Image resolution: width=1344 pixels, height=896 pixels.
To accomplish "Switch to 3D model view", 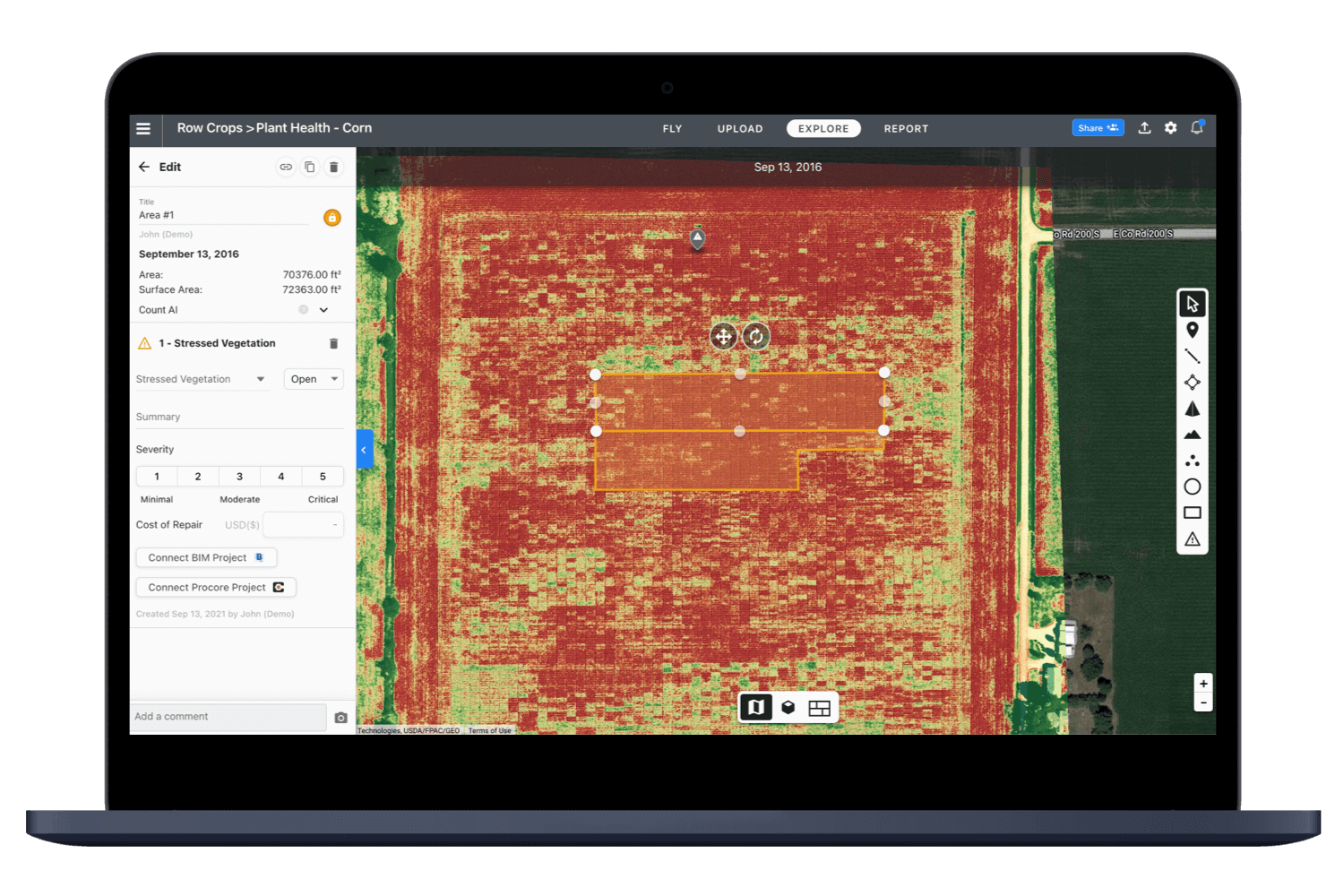I will click(x=788, y=707).
